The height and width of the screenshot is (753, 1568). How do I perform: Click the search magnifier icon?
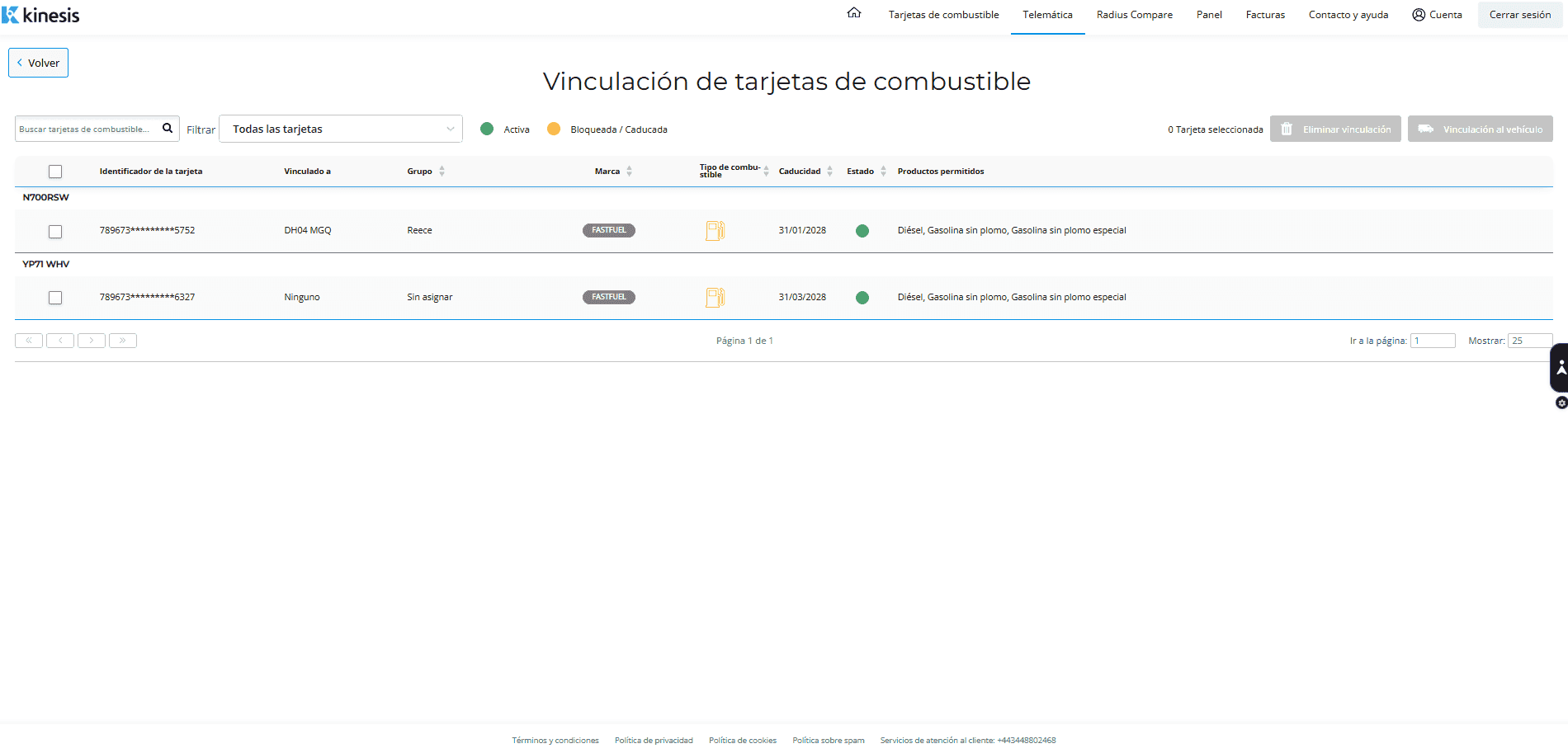168,128
